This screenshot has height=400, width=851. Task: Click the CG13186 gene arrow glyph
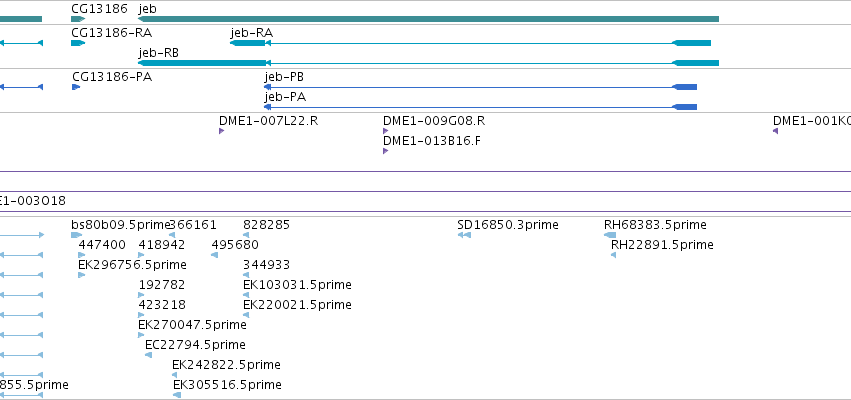pos(78,19)
